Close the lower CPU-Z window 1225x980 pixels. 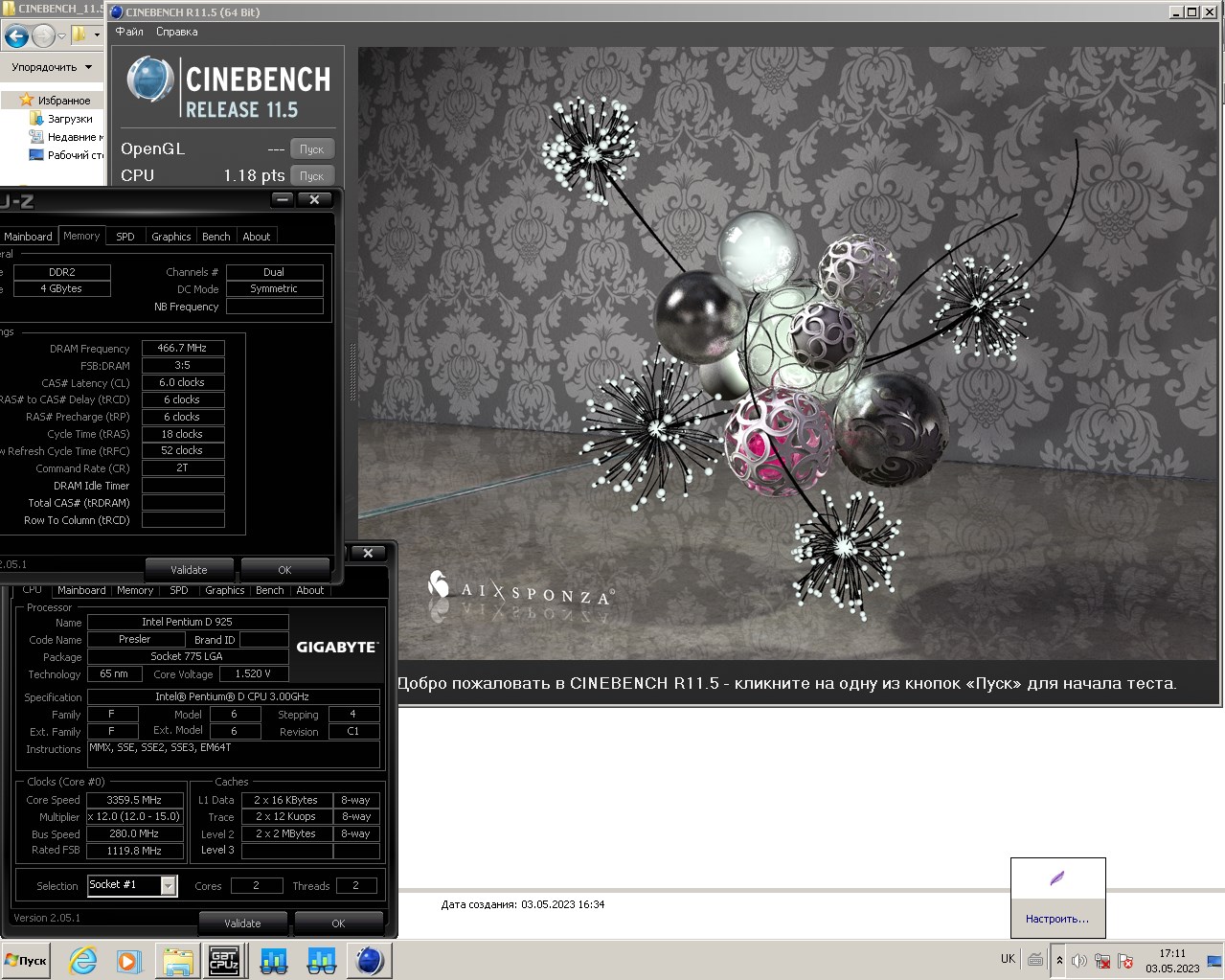(x=368, y=554)
